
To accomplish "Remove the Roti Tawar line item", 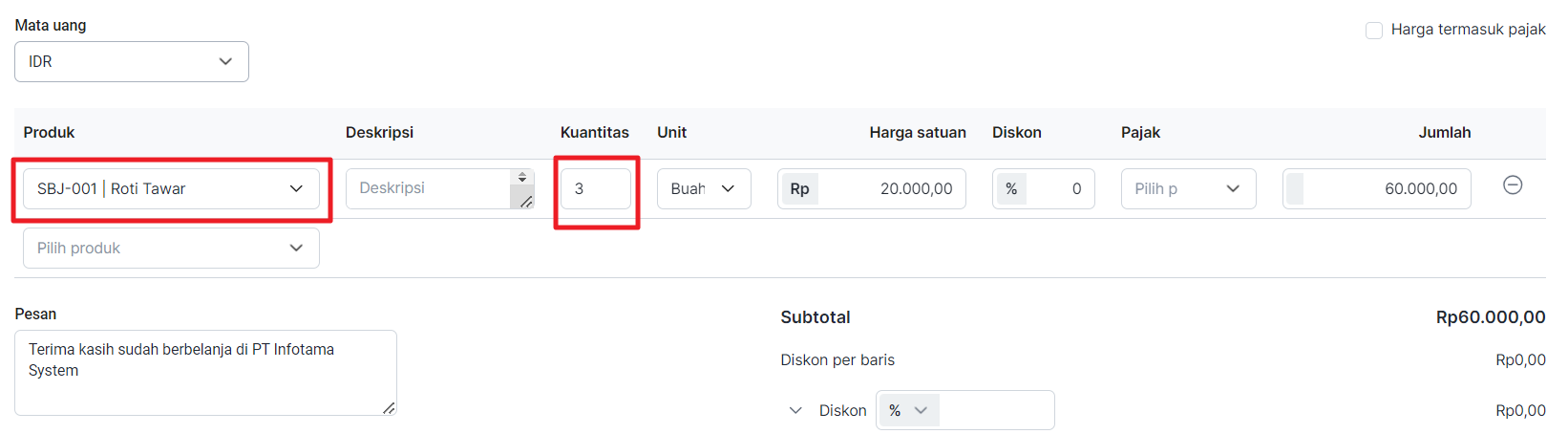I will click(x=1513, y=185).
